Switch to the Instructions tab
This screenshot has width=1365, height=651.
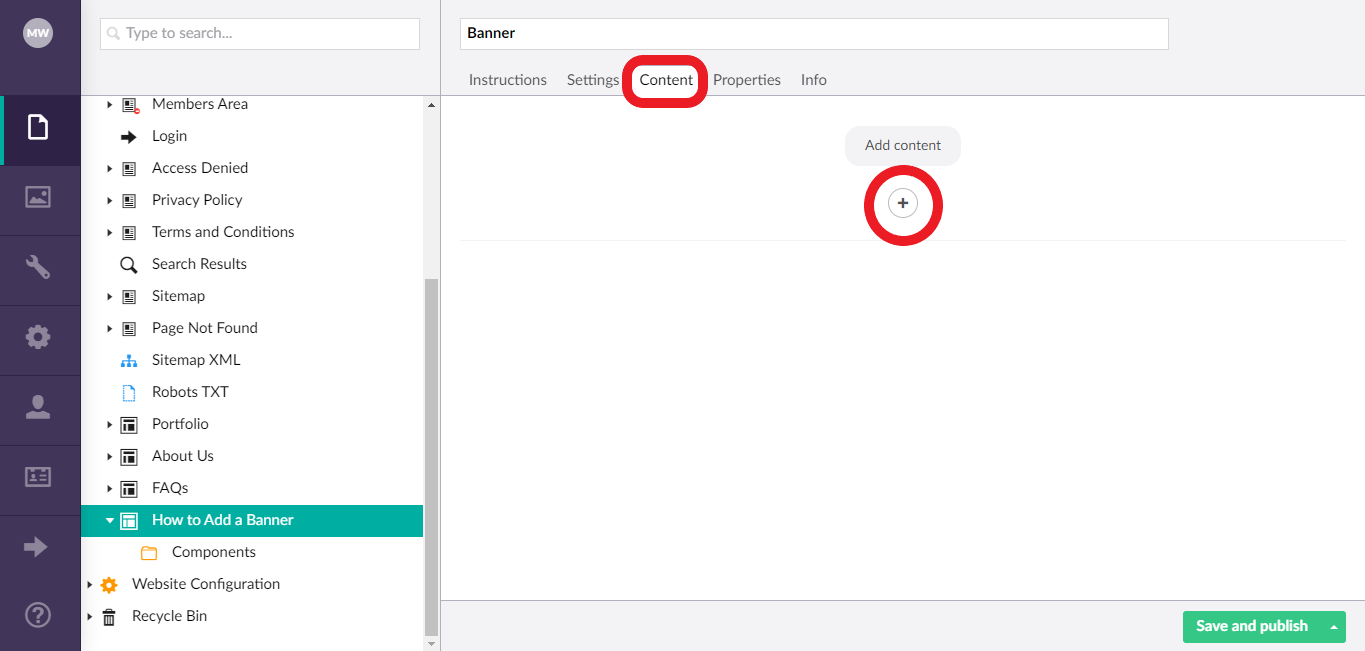(x=508, y=80)
